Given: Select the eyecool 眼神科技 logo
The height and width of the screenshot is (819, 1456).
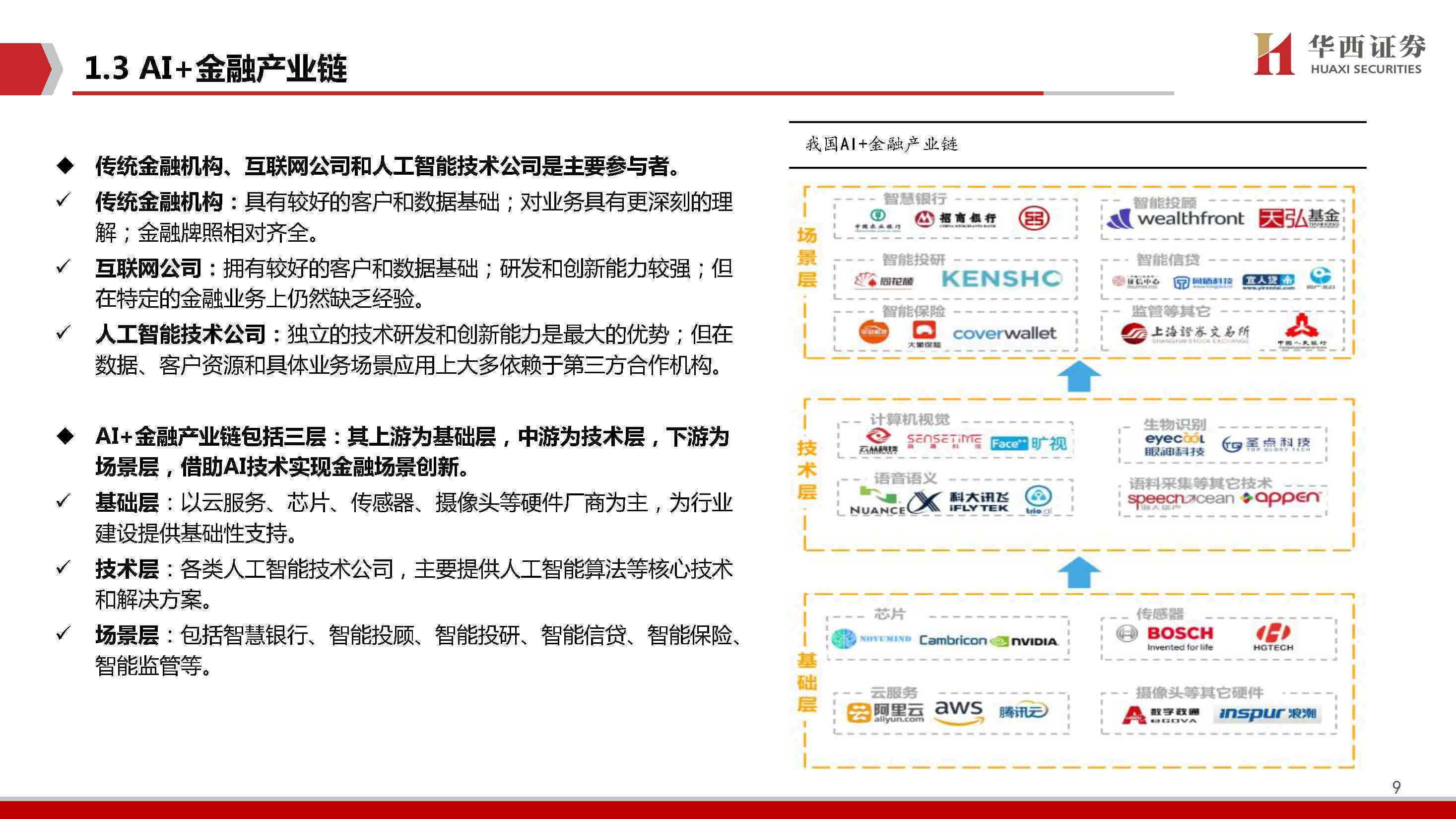Looking at the screenshot, I should (1175, 445).
